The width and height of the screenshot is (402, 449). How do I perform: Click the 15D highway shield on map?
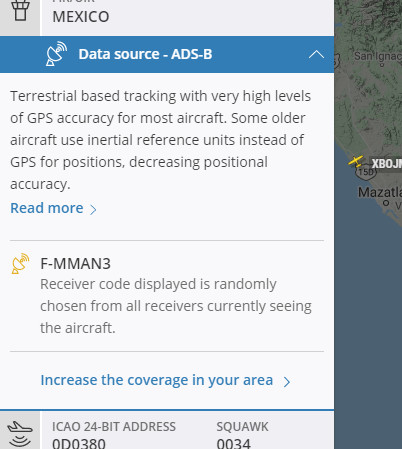tap(366, 172)
